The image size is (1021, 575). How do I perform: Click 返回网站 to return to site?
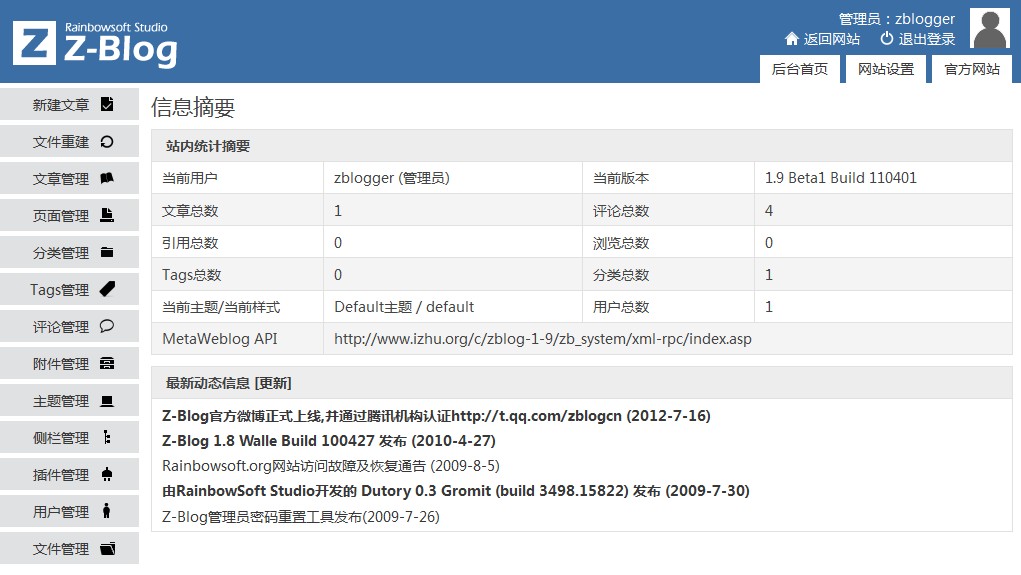pos(822,39)
